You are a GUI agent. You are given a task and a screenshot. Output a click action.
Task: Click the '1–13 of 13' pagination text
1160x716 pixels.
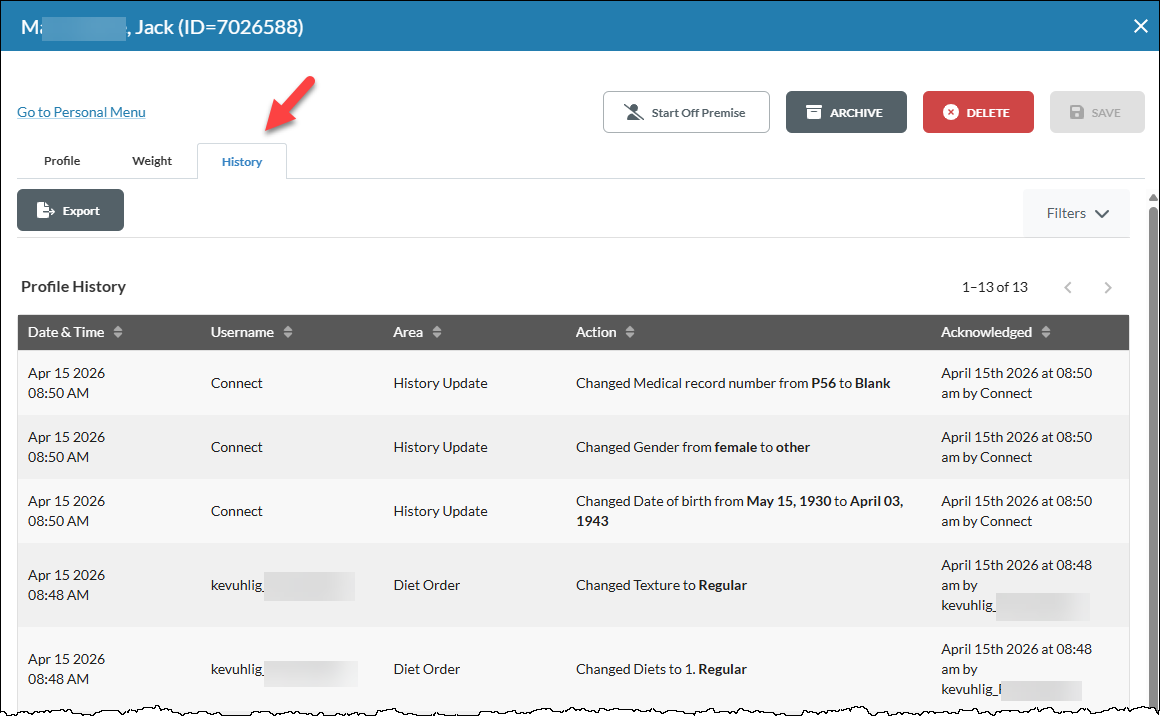coord(994,287)
